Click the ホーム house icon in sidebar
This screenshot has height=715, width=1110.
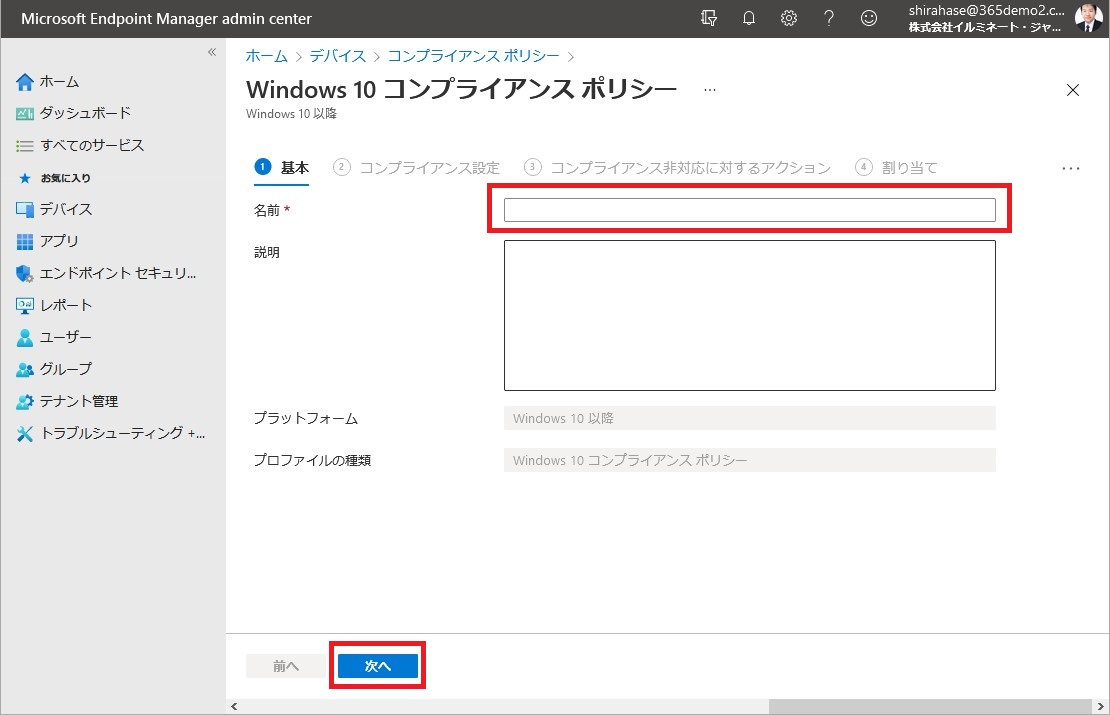click(25, 82)
